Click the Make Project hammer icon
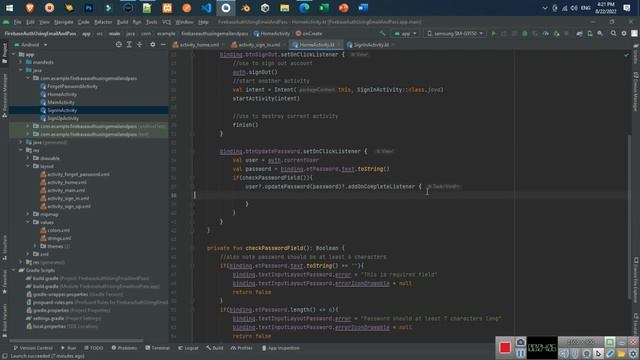Screen dimensions: 640x360 point(382,33)
